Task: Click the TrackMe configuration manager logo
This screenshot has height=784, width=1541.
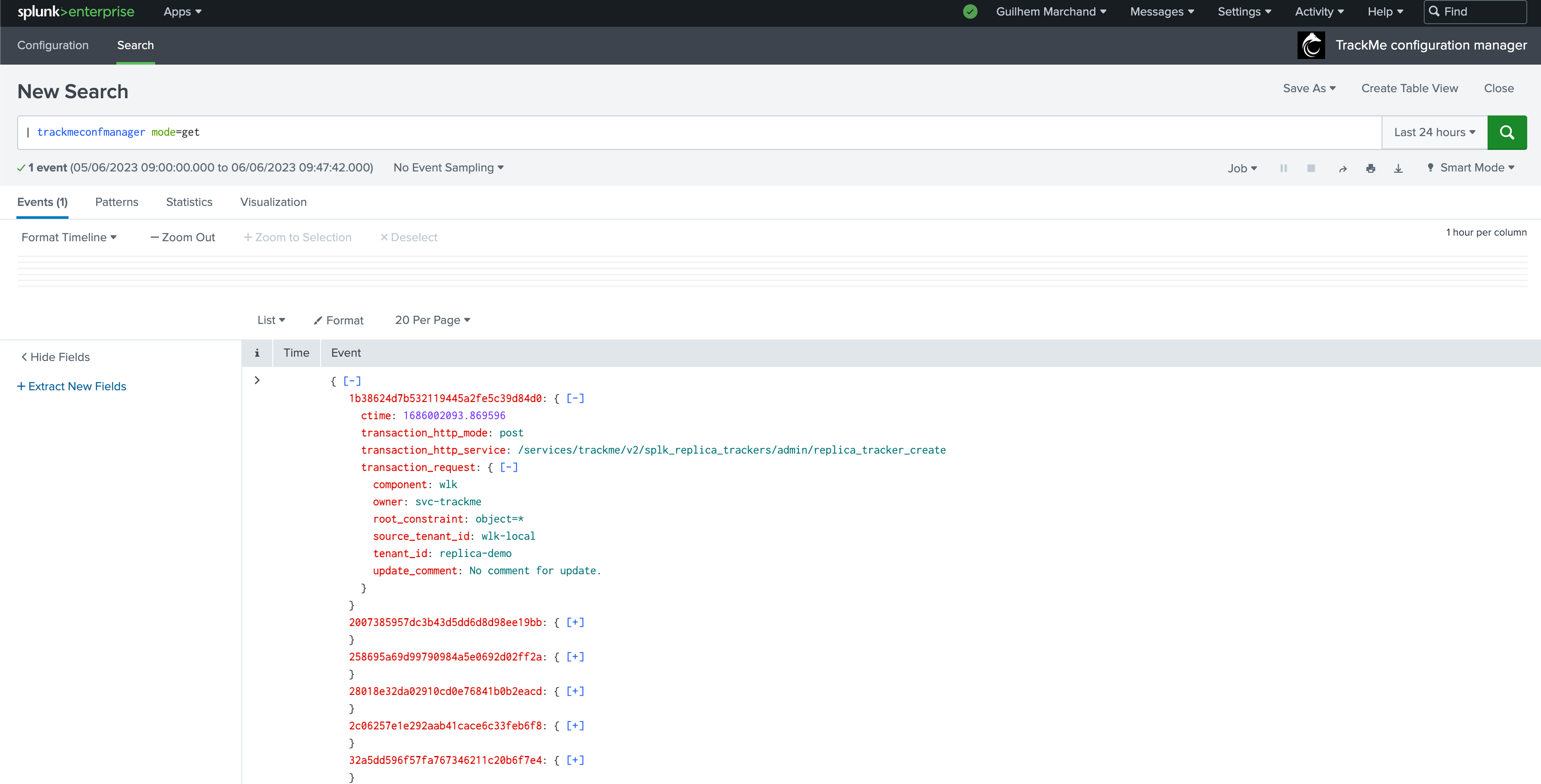Action: click(1311, 46)
